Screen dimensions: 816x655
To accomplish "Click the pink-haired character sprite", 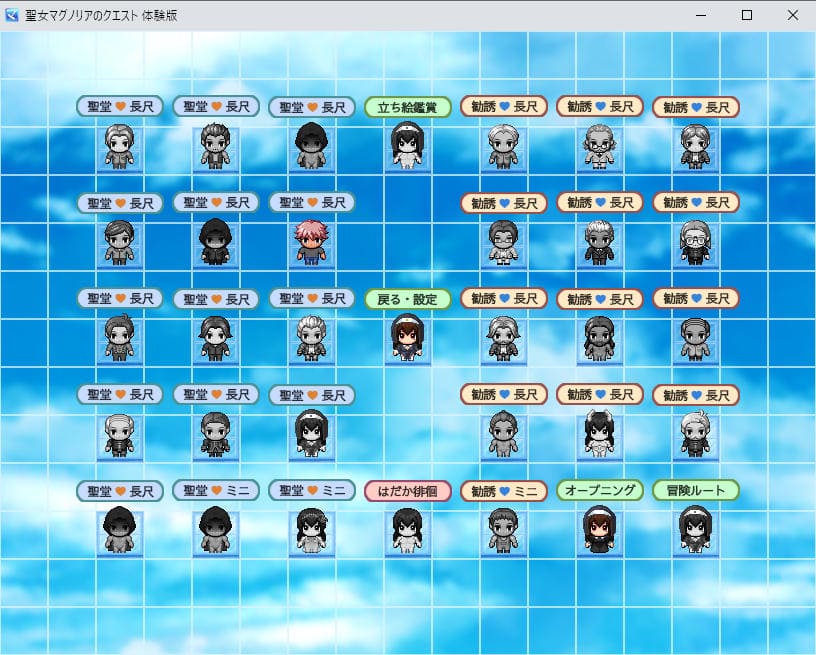I will [312, 242].
